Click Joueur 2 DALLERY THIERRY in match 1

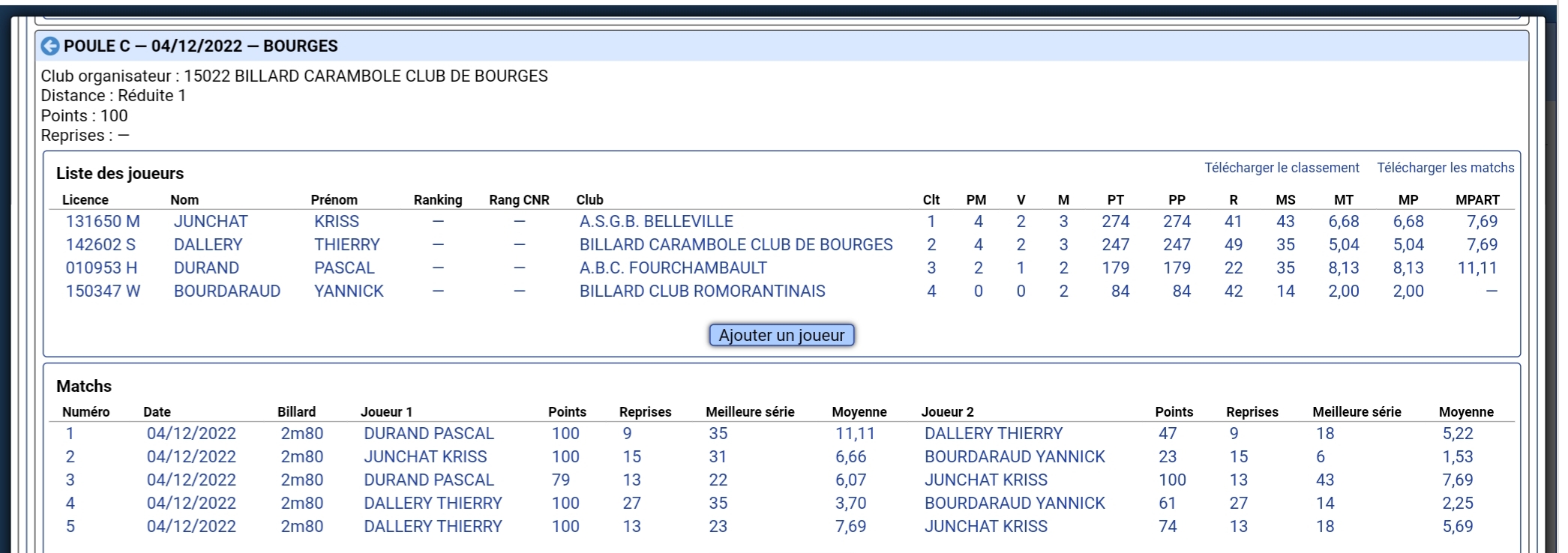coord(994,434)
